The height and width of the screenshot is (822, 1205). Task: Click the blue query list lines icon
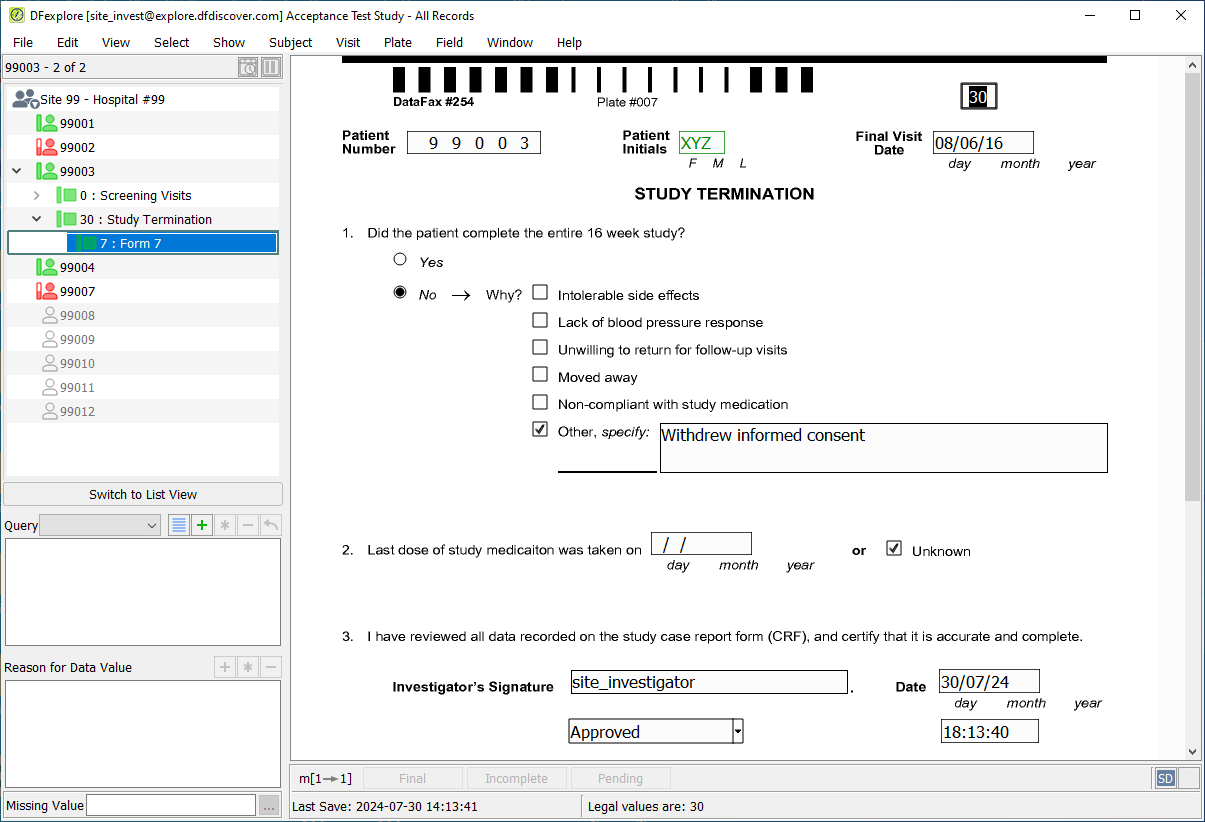[179, 525]
